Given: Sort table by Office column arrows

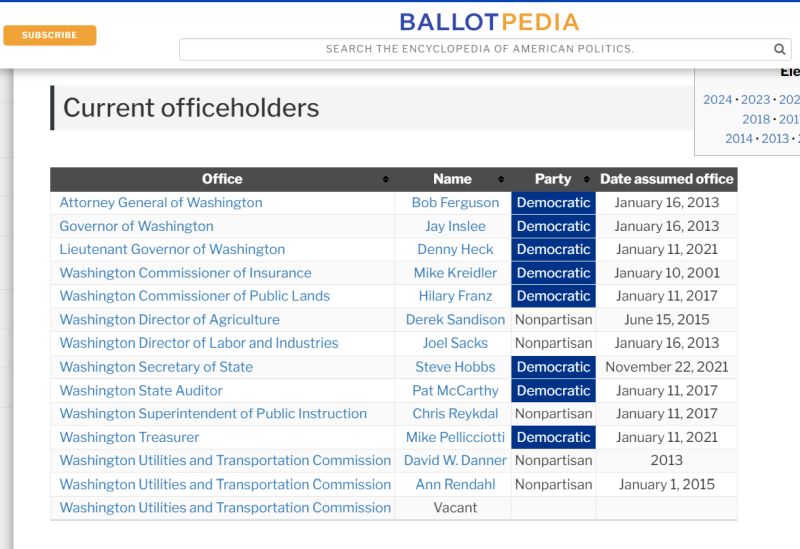Looking at the screenshot, I should pyautogui.click(x=386, y=179).
